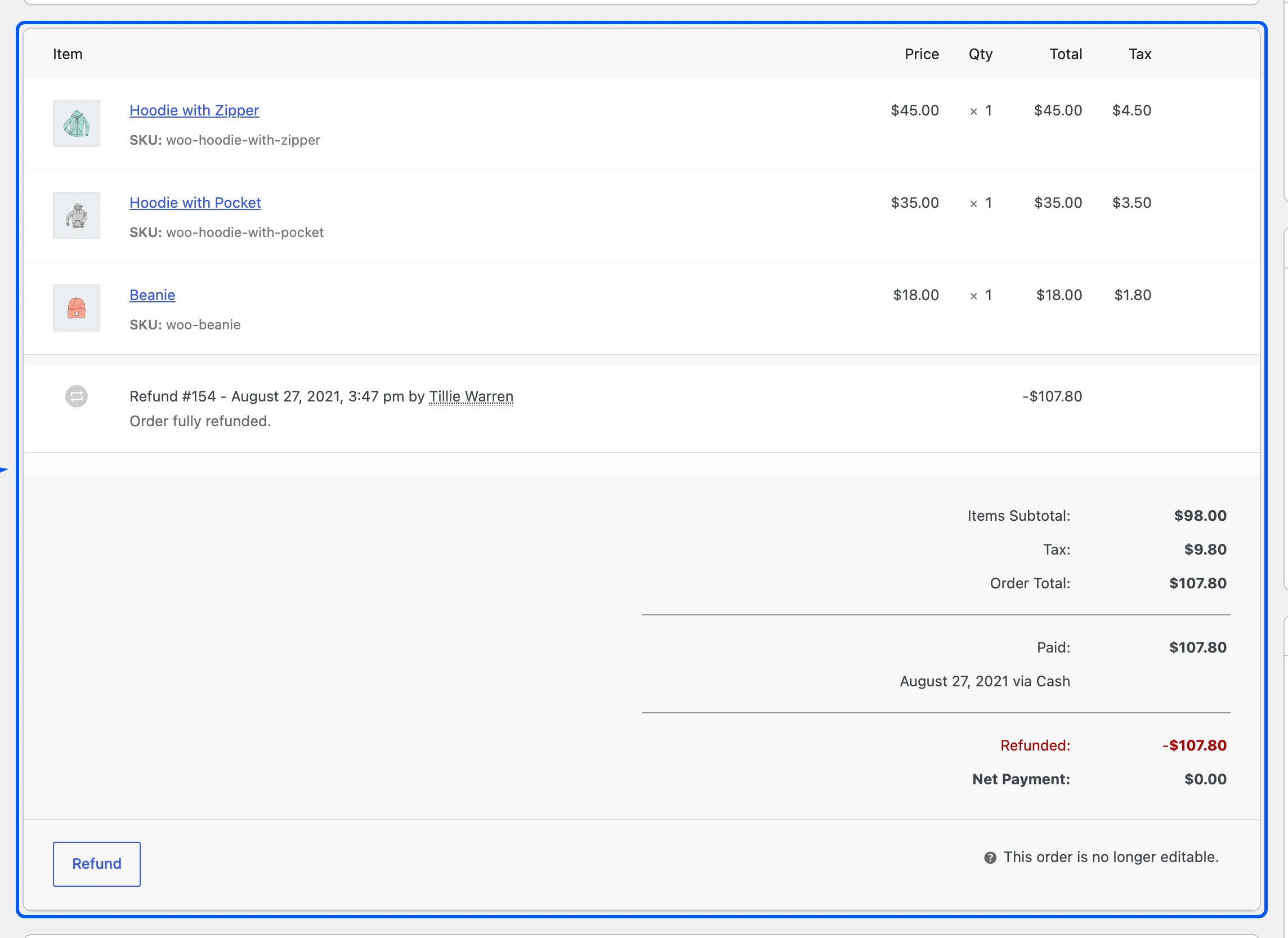Viewport: 1288px width, 938px height.
Task: Click the SKU woo-hoodie-with-pocket text
Action: [227, 233]
